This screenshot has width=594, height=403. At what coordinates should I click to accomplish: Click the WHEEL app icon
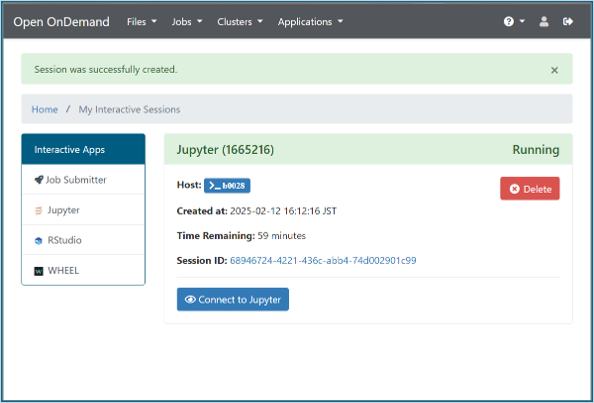pyautogui.click(x=39, y=271)
